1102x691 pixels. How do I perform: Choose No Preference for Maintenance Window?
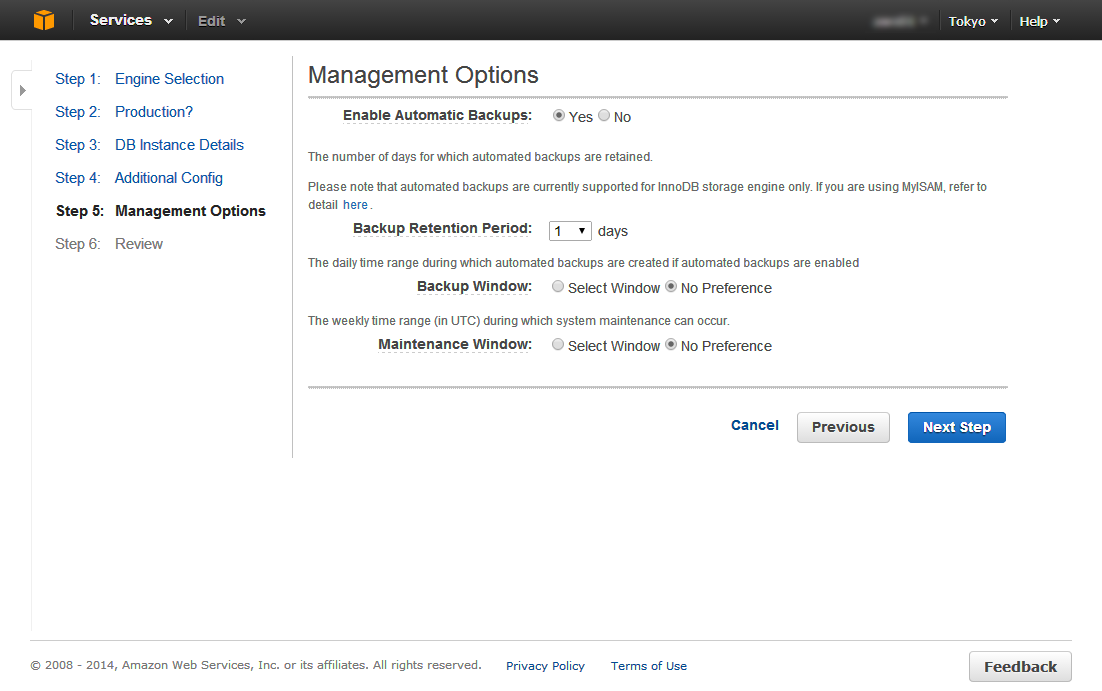671,345
